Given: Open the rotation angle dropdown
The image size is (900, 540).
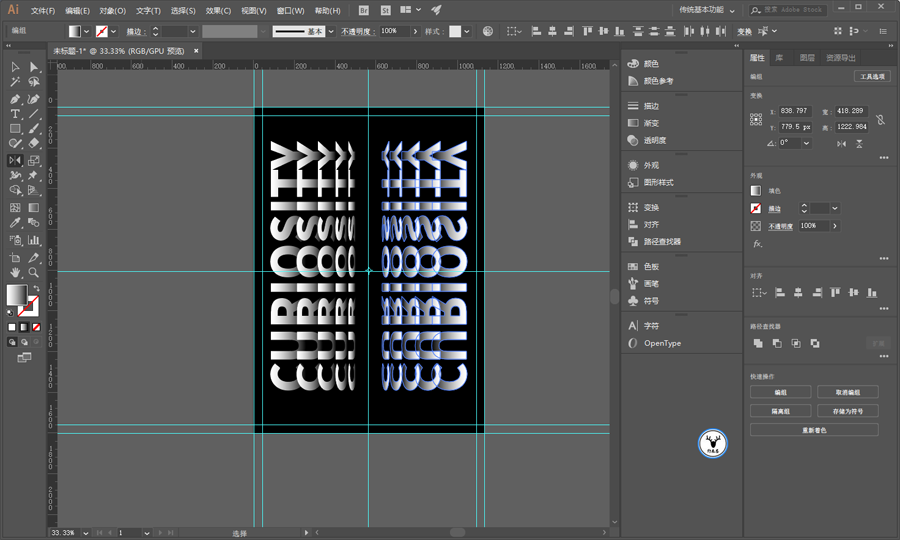Looking at the screenshot, I should click(806, 143).
